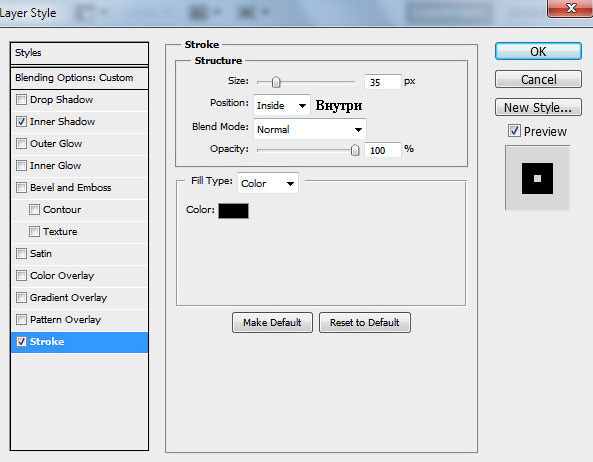This screenshot has height=462, width=593.
Task: Enable Bevel and Emboss checkbox
Action: click(x=21, y=188)
